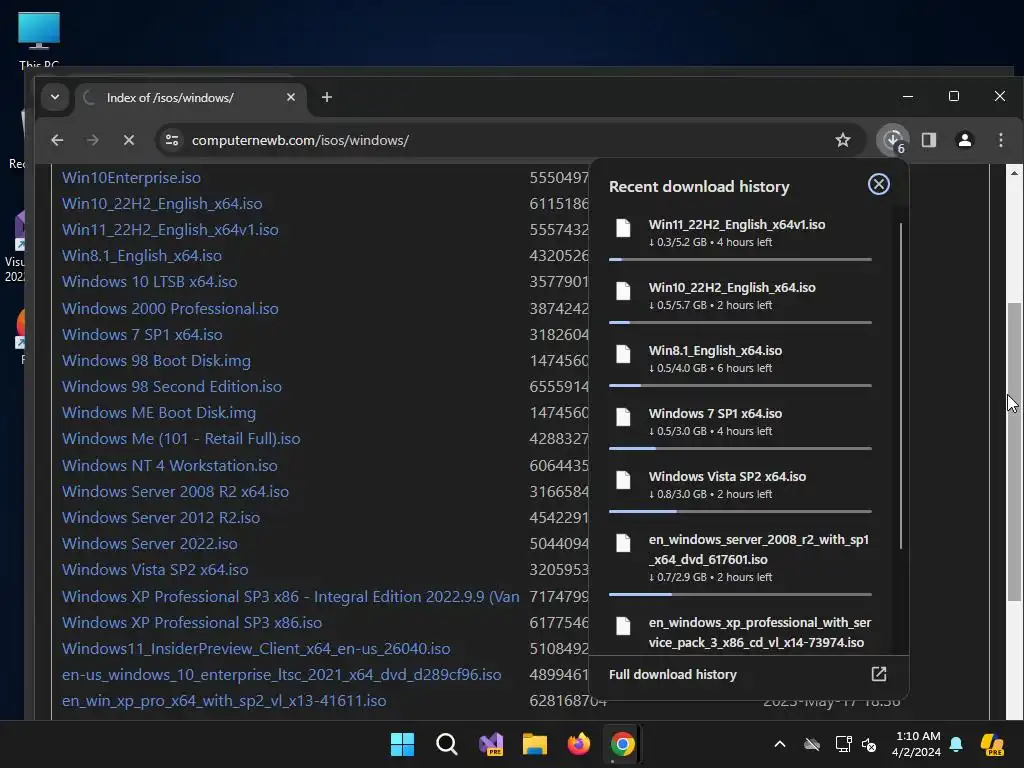Click the address bar URL
Screen dimensions: 1024x768
(300, 140)
